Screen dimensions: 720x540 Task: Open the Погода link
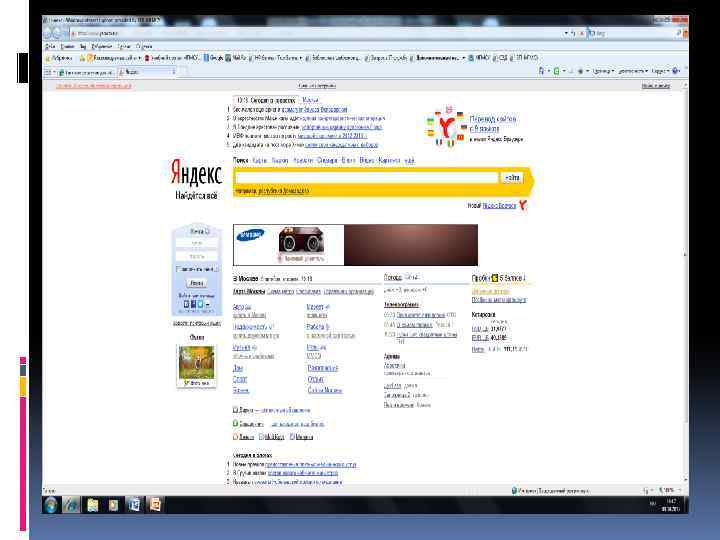coord(393,277)
